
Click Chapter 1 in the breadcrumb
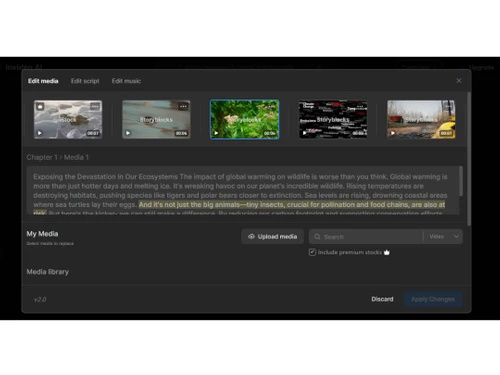click(x=42, y=157)
